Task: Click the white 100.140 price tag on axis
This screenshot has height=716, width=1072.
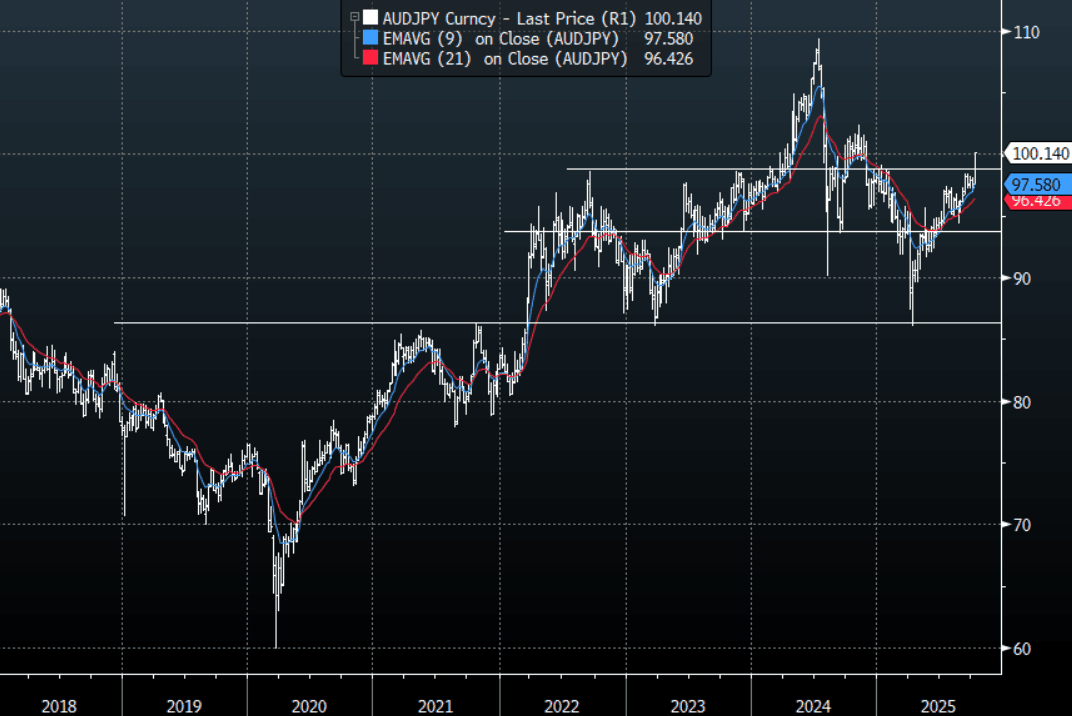Action: point(1040,154)
